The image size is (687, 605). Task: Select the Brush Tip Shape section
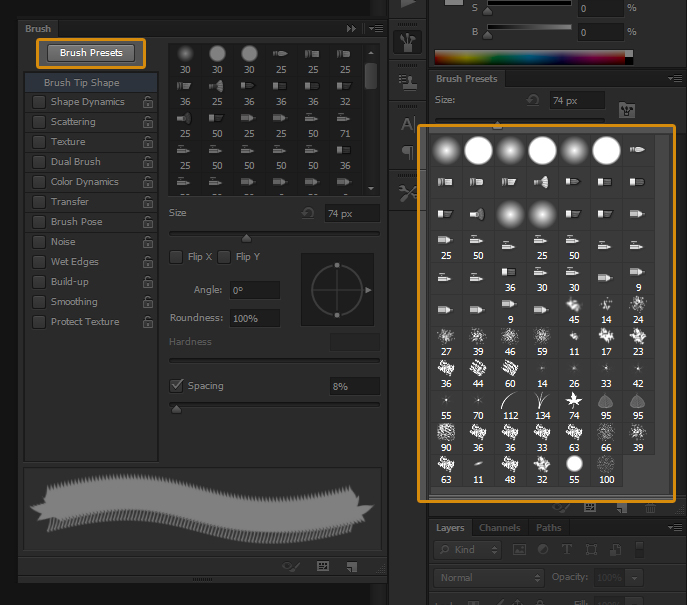tap(81, 83)
